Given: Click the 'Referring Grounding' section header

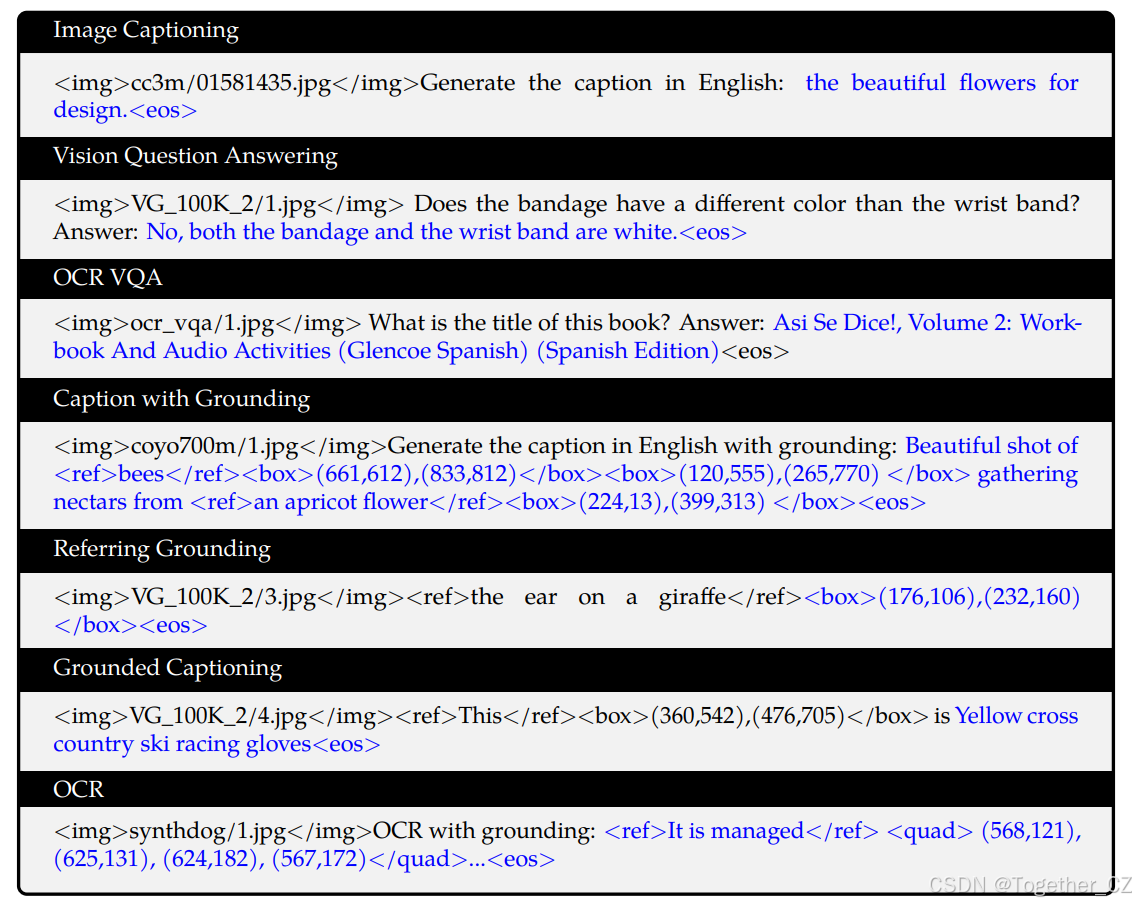Looking at the screenshot, I should [162, 549].
